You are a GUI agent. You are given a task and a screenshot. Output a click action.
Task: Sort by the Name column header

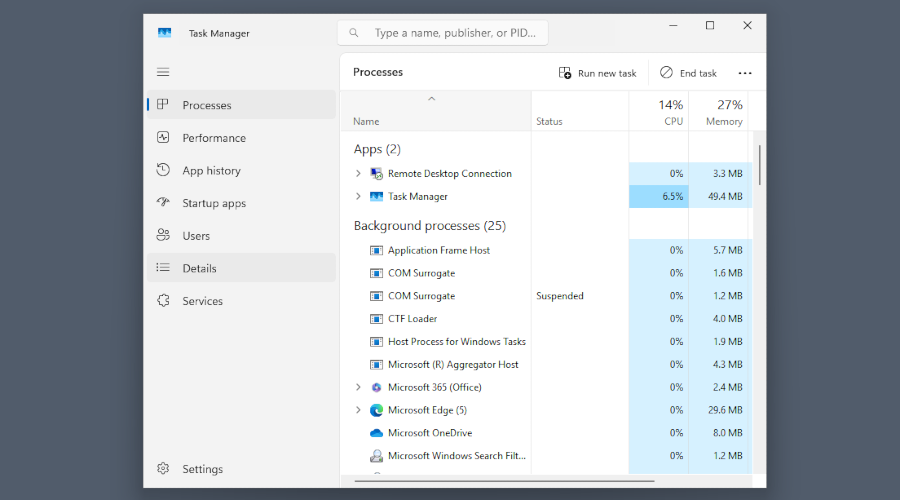436,111
